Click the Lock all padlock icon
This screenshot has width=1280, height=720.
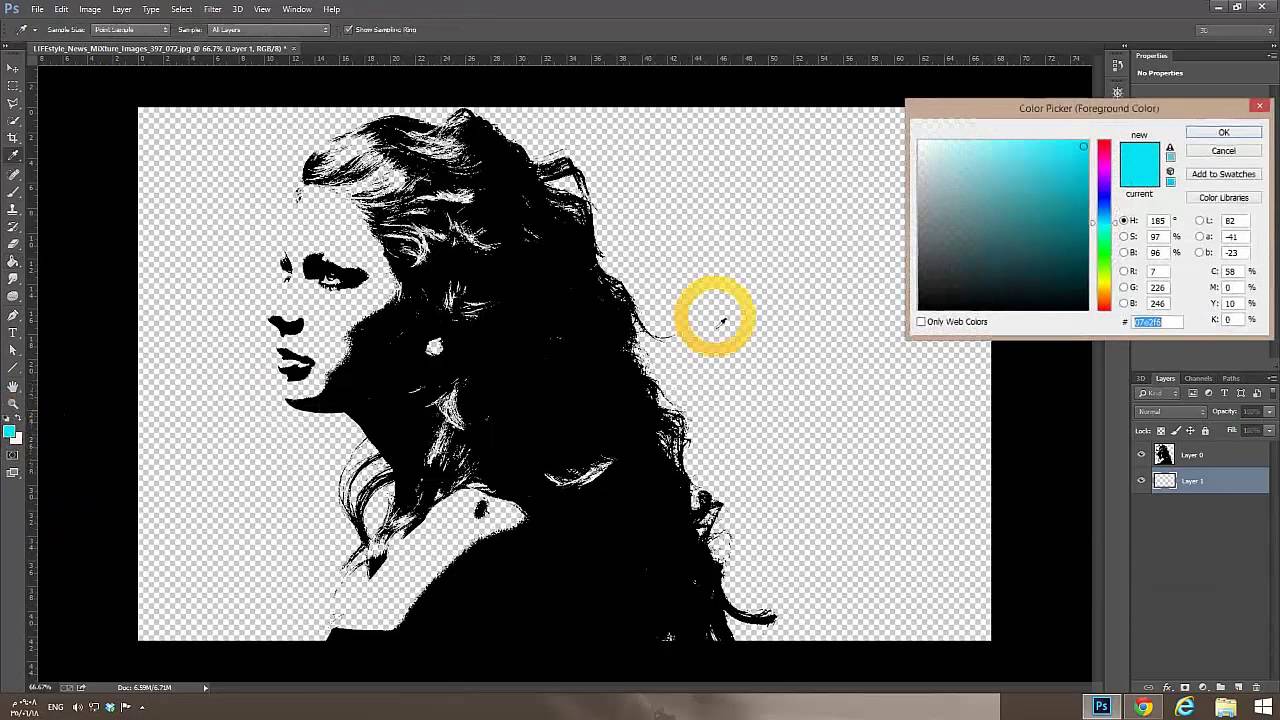pyautogui.click(x=1205, y=431)
